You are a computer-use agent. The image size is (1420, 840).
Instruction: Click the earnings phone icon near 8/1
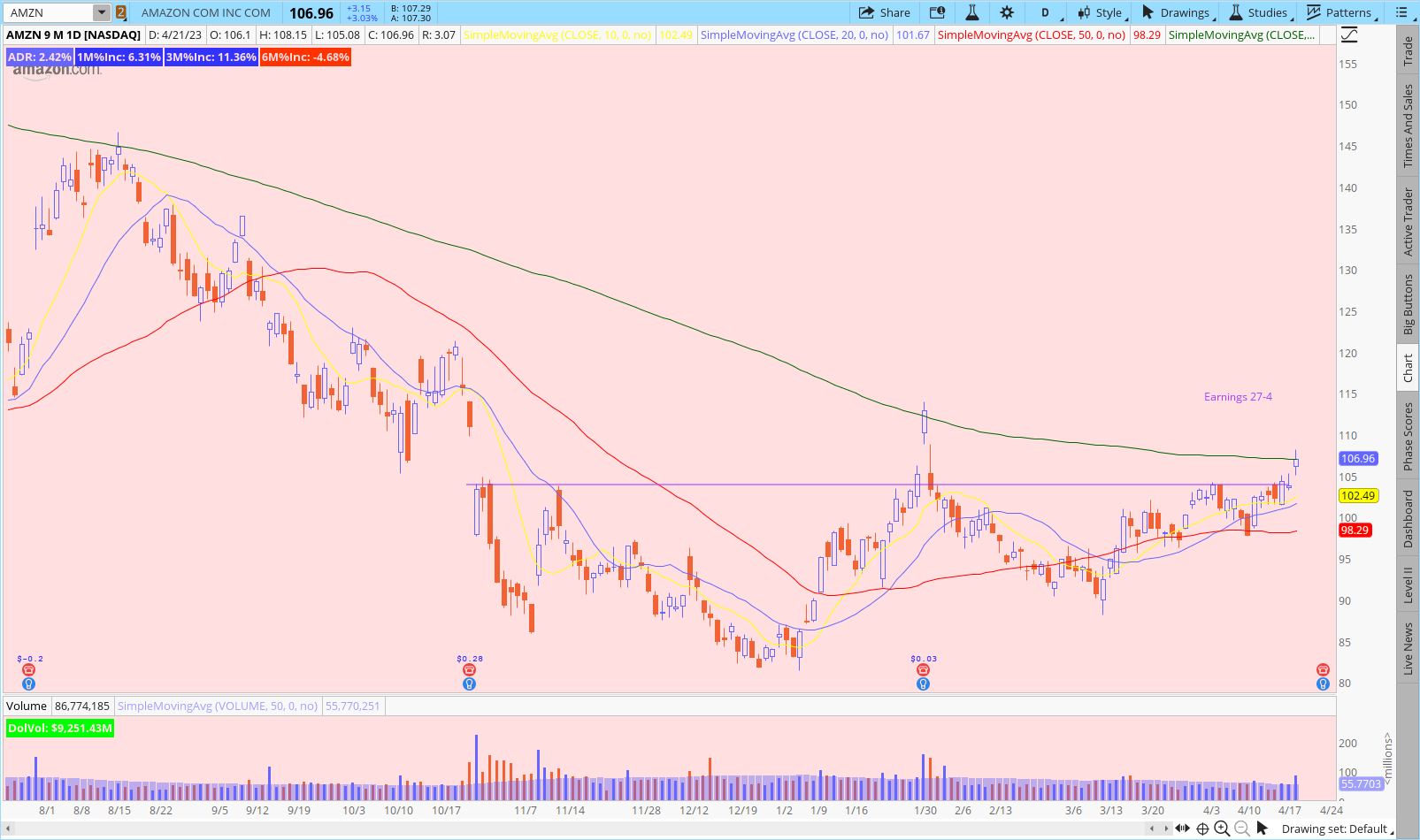click(x=28, y=670)
